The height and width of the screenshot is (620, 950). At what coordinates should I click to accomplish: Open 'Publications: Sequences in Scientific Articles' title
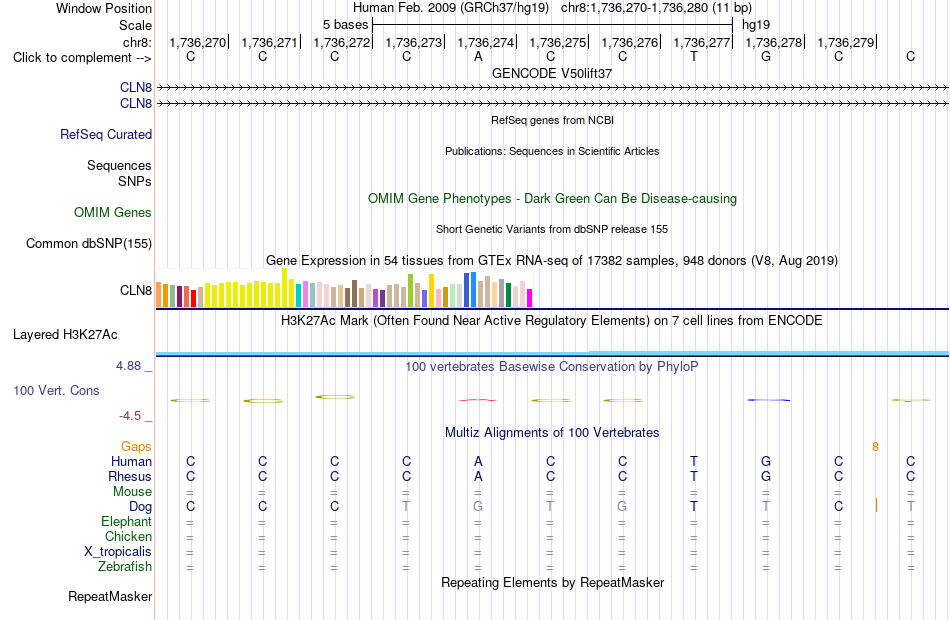click(552, 151)
